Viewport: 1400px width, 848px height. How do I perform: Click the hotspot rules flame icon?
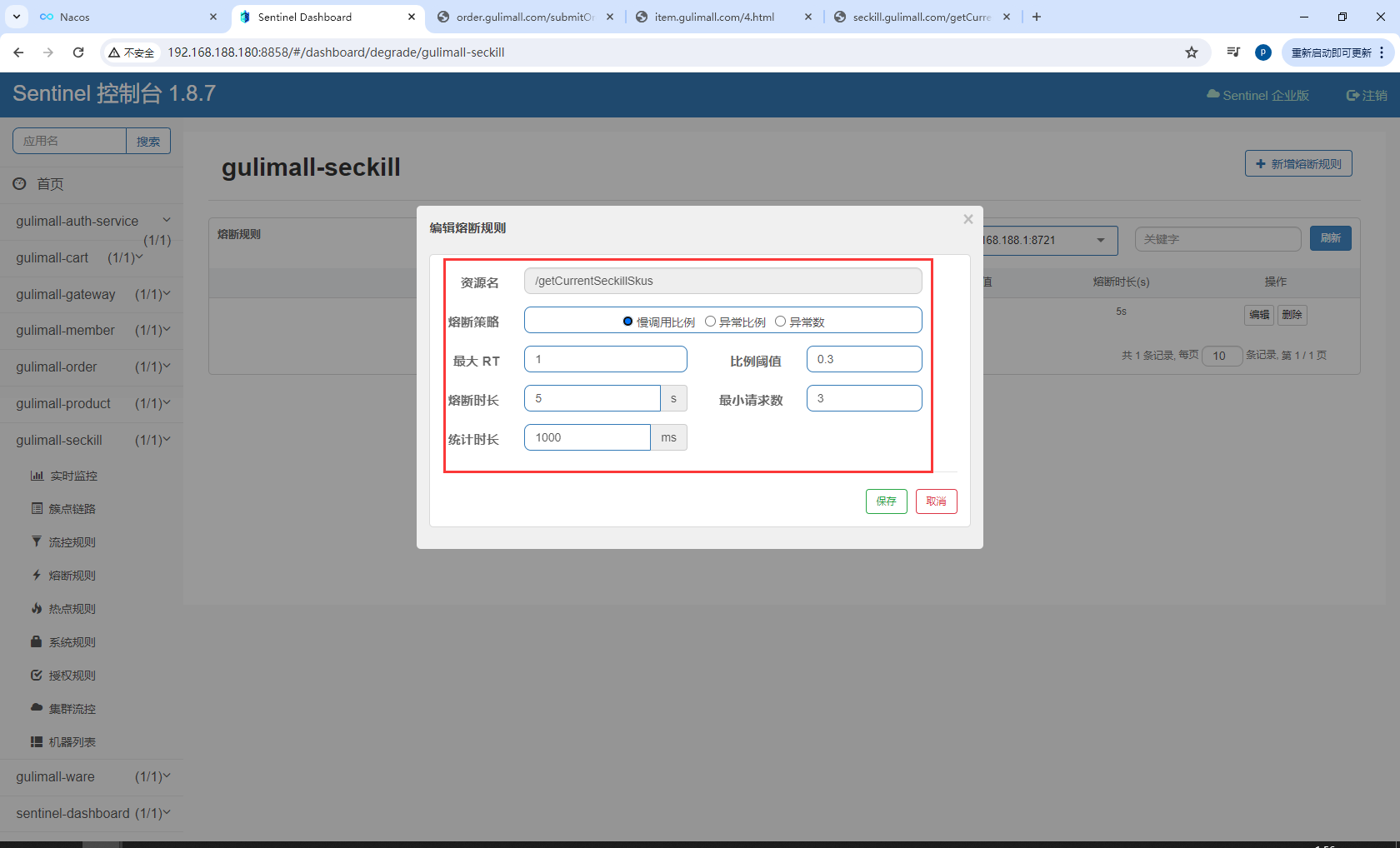coord(37,608)
